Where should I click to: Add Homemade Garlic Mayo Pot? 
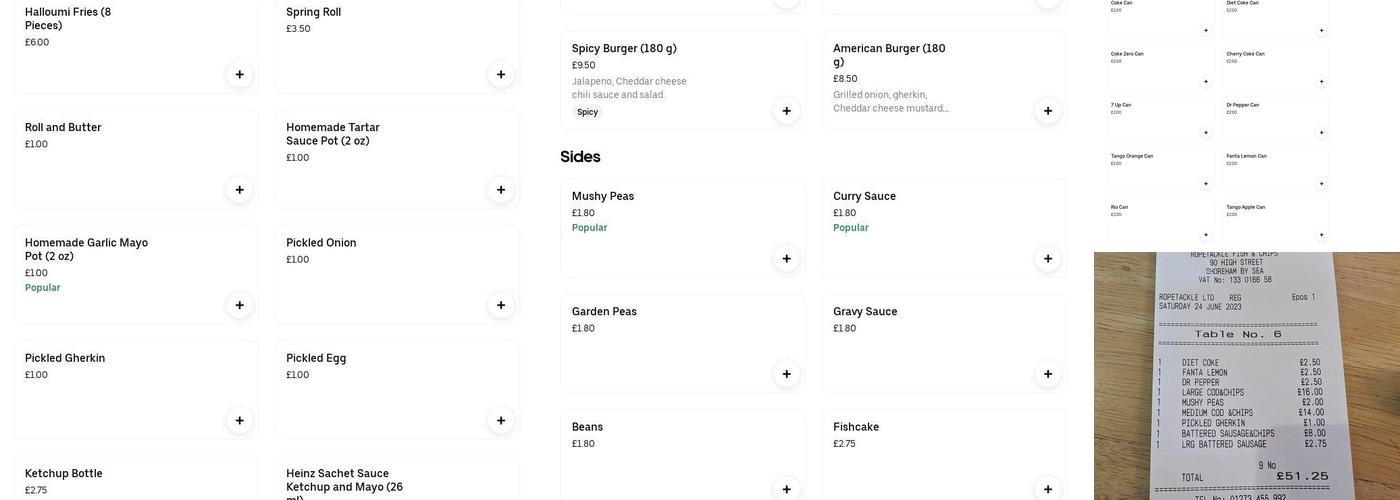point(239,305)
